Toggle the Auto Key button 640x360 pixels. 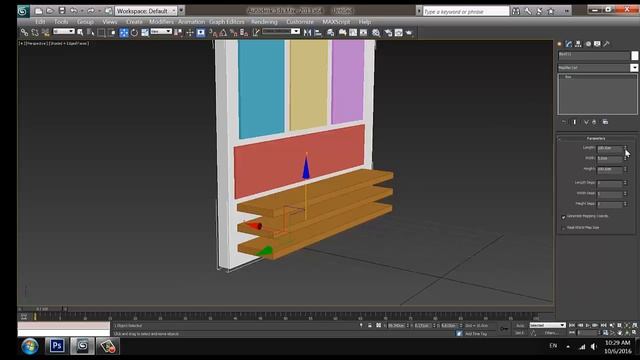tap(520, 325)
